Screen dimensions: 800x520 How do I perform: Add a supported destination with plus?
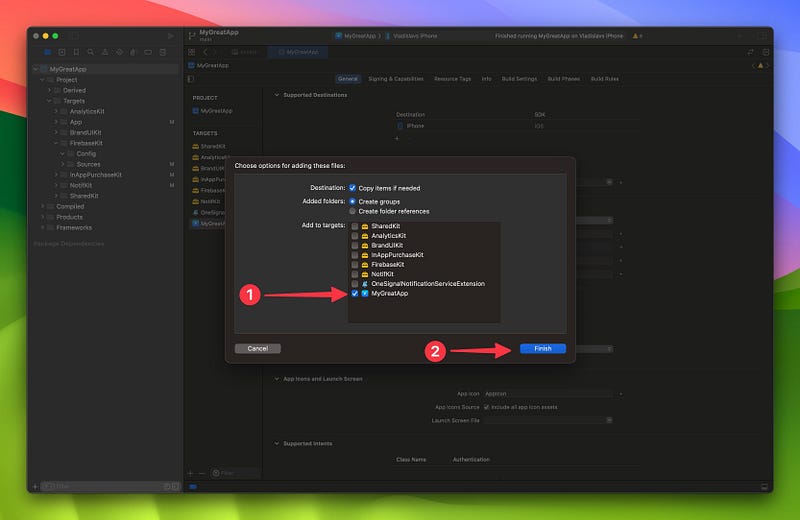coord(397,138)
